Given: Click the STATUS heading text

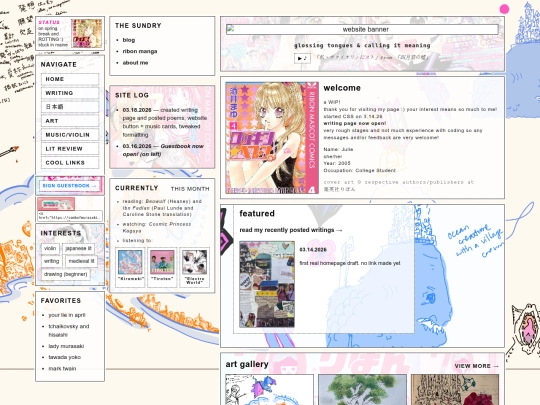Looking at the screenshot, I should (49, 22).
